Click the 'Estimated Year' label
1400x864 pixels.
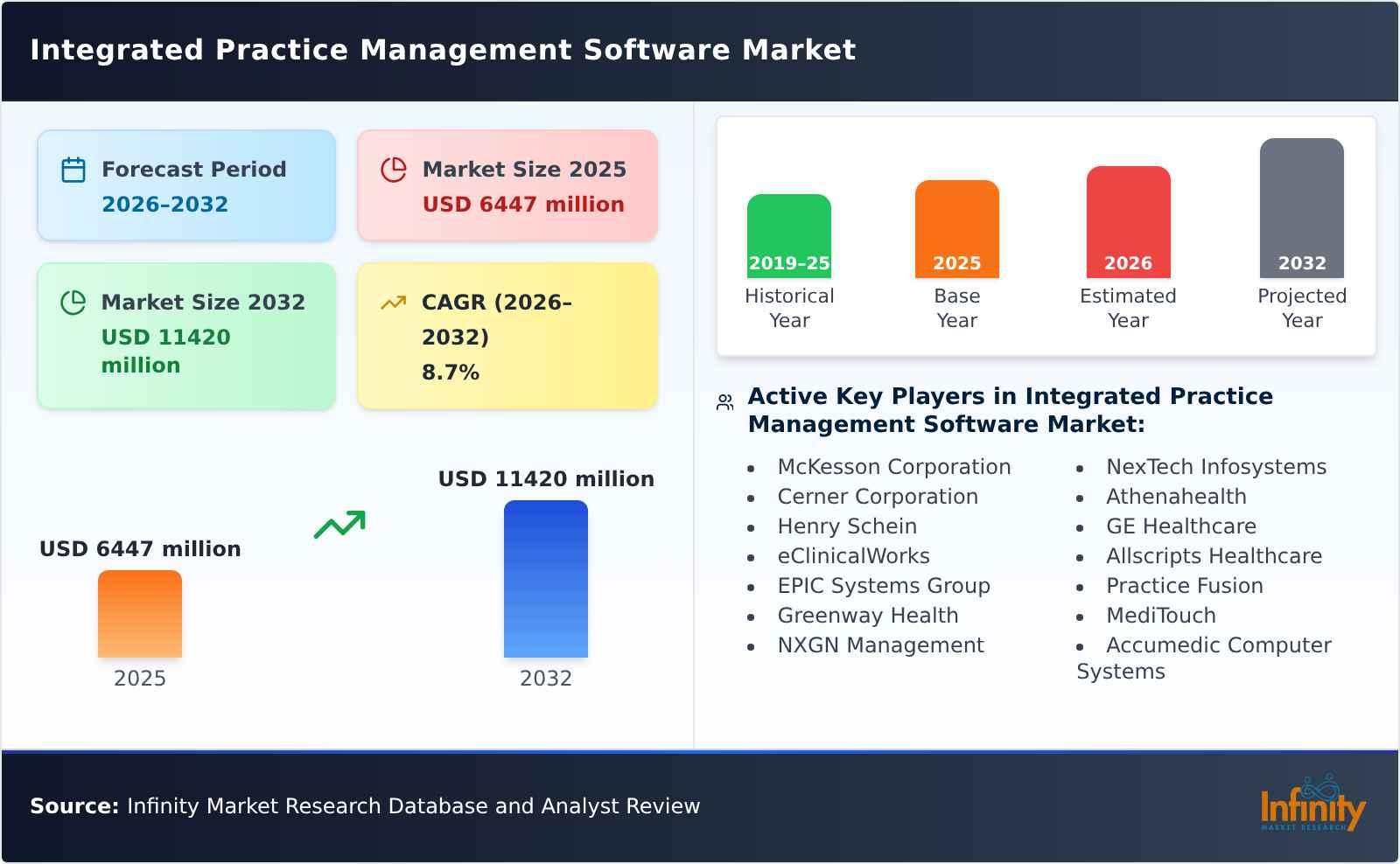click(1129, 308)
